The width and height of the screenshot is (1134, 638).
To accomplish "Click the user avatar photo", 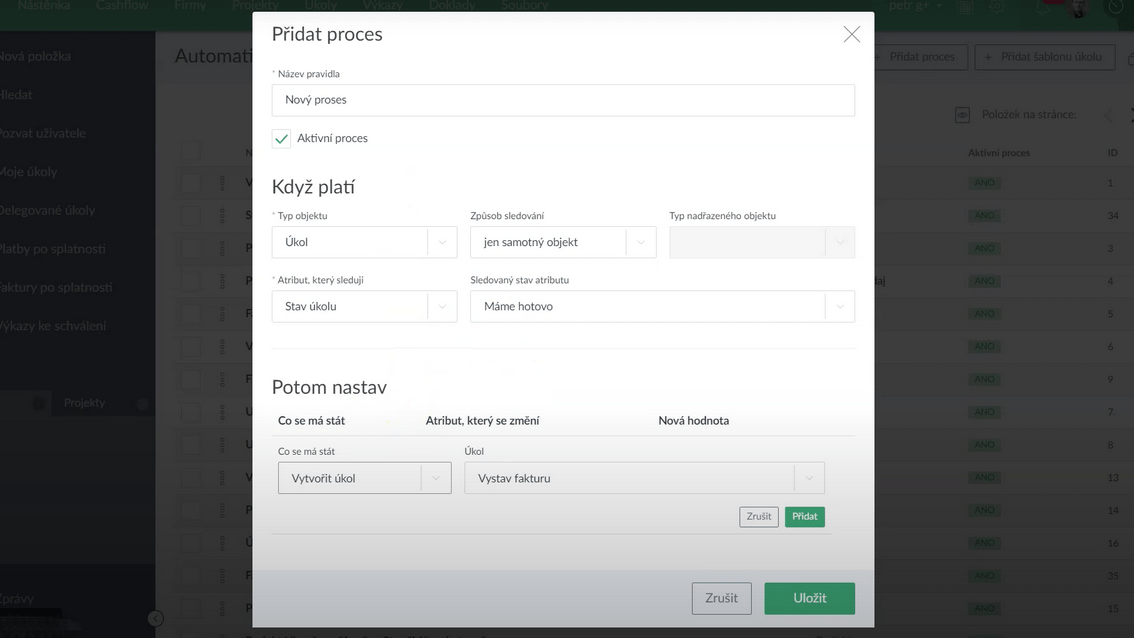I will pos(1079,8).
